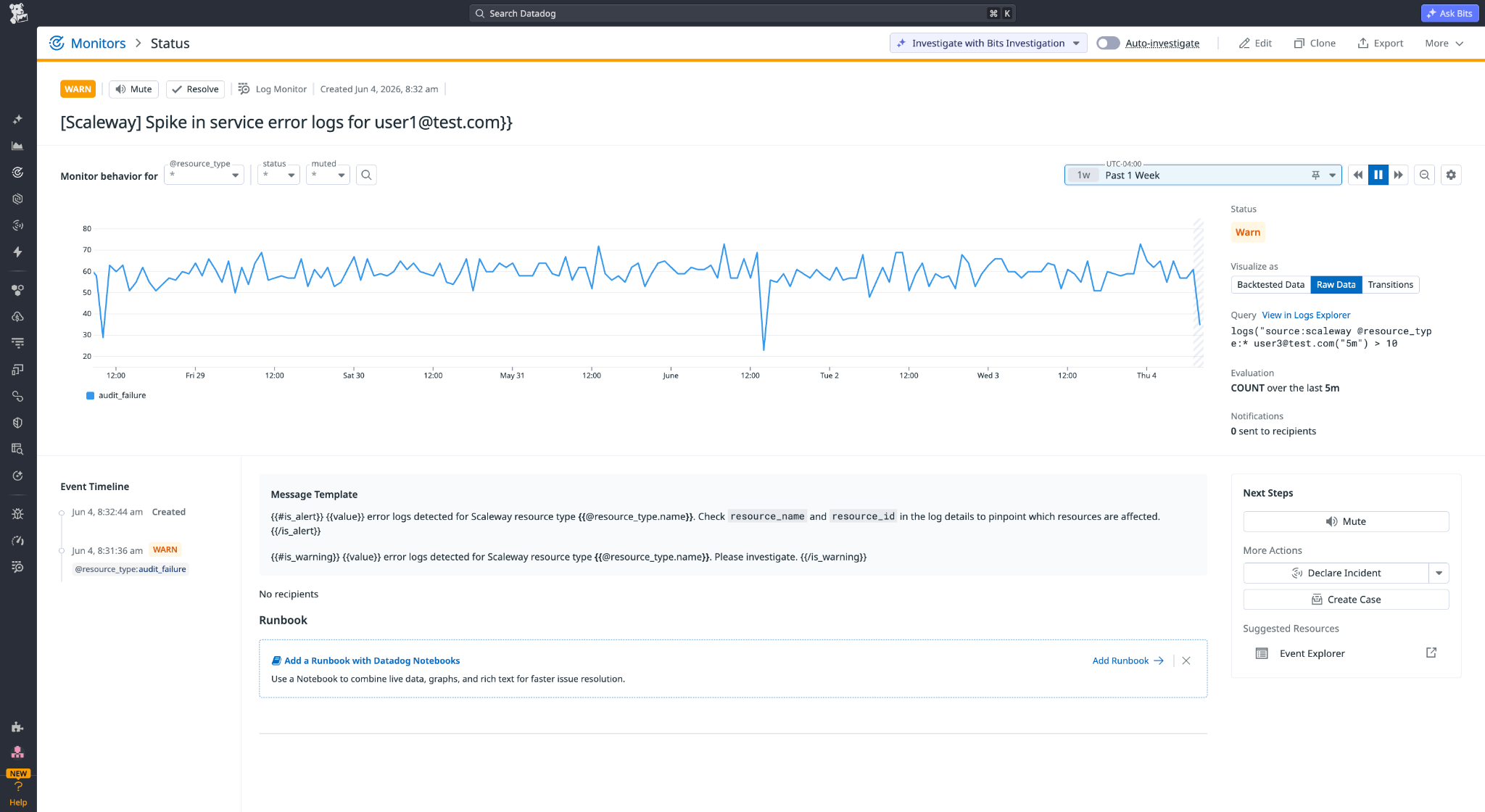Click the pin icon in time range picker
Viewport: 1485px width, 812px height.
[1315, 175]
